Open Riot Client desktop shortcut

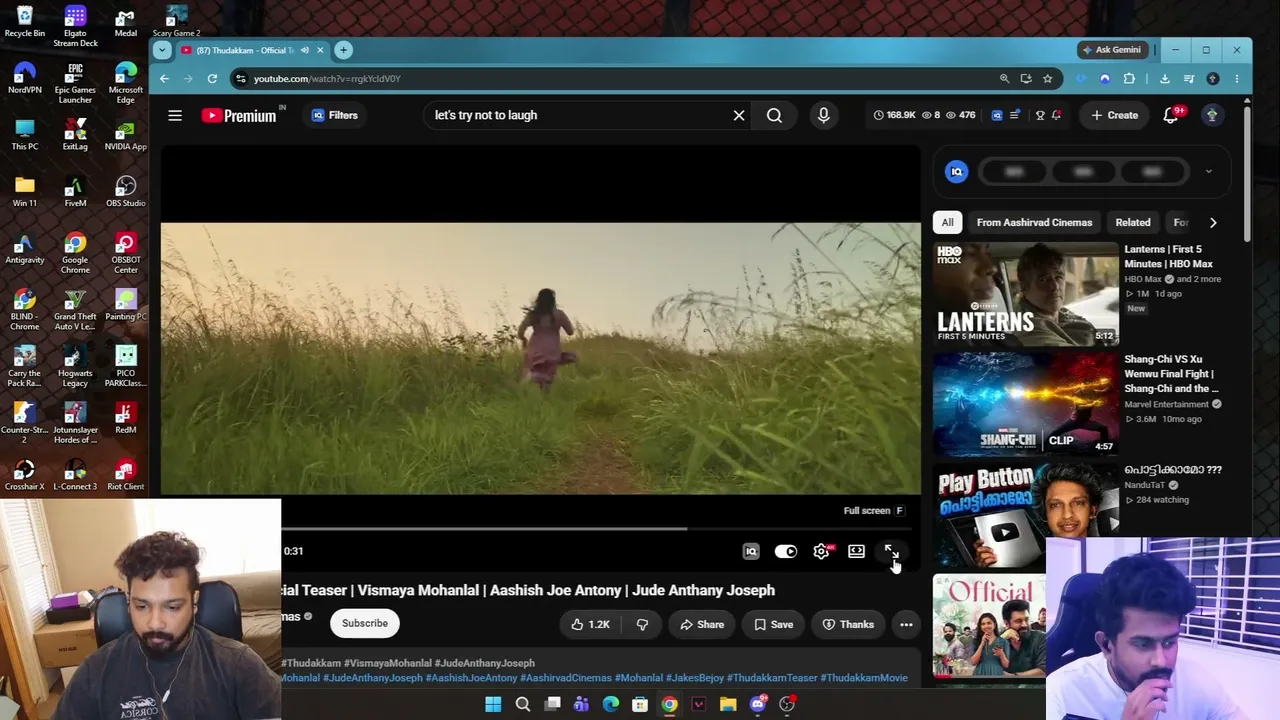[125, 474]
